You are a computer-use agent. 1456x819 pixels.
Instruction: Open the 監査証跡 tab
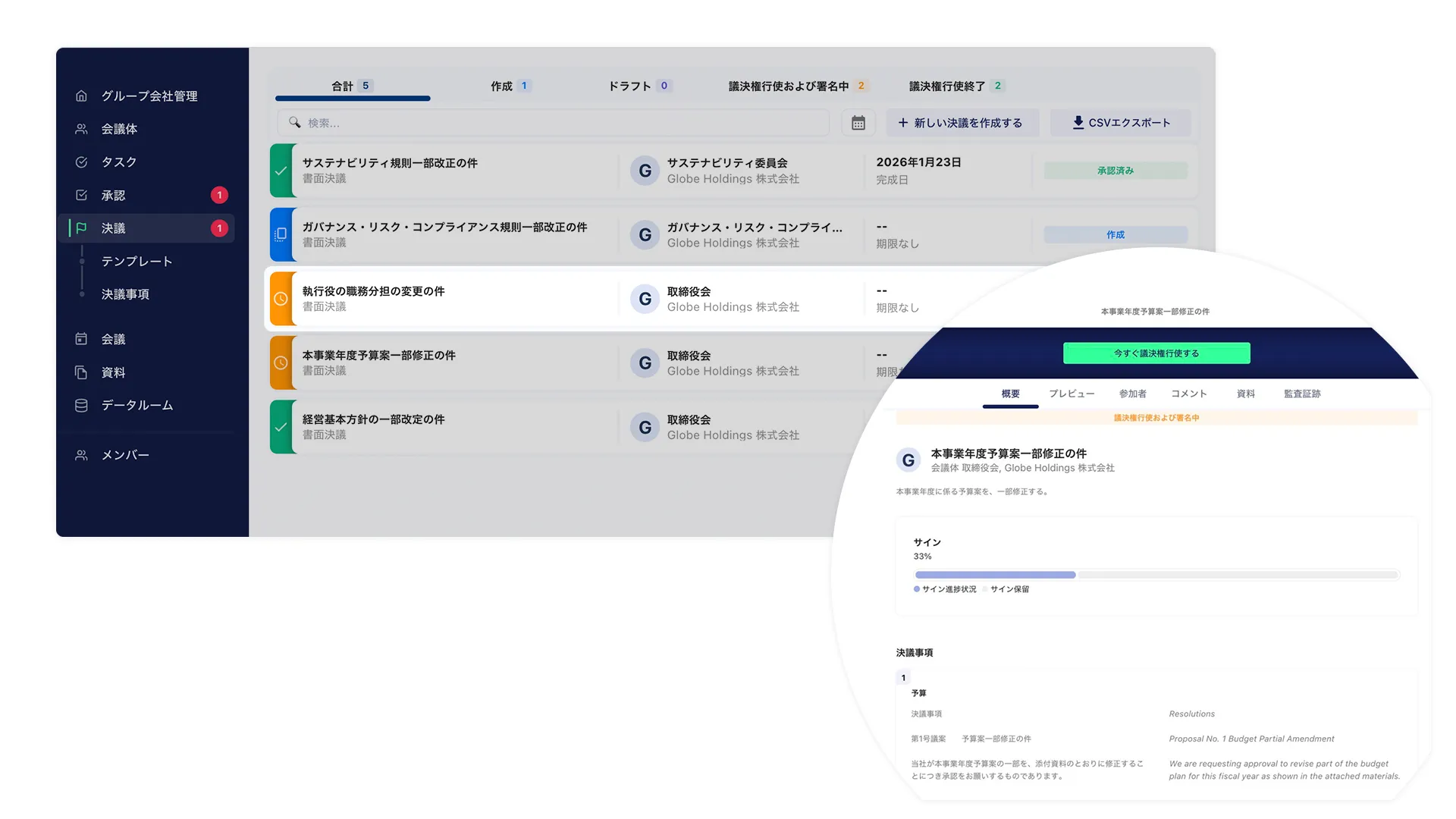(x=1301, y=394)
